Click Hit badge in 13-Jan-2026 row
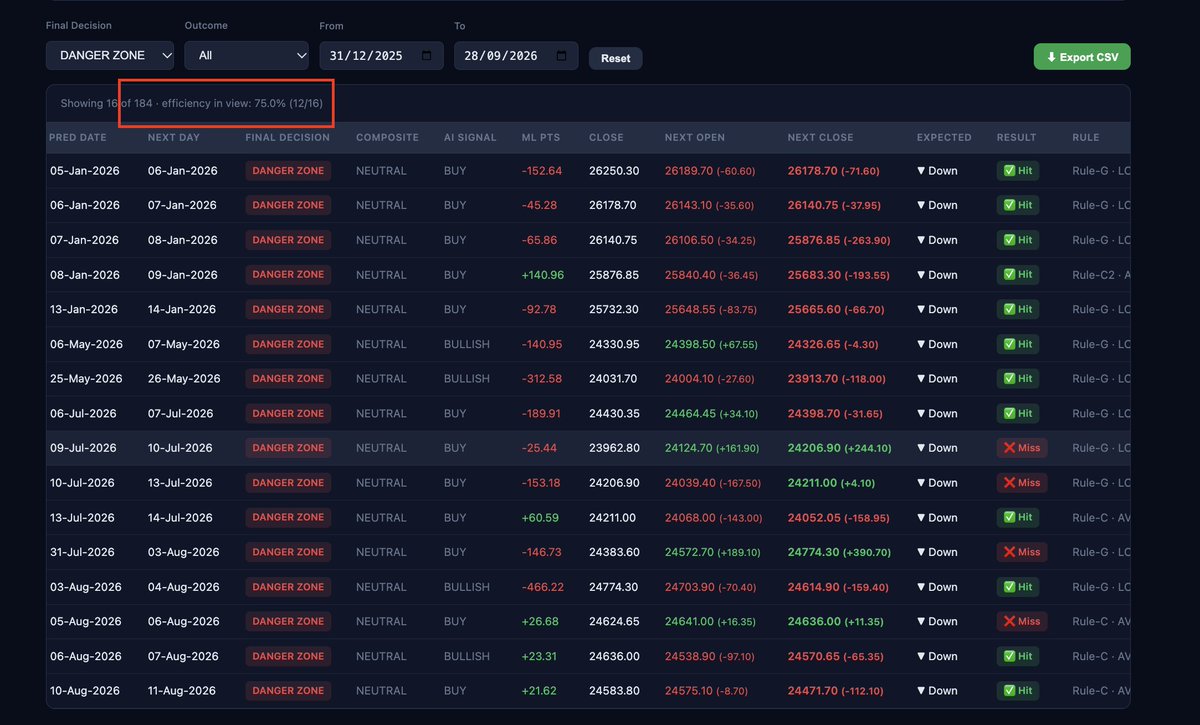The image size is (1200, 725). pos(1018,309)
